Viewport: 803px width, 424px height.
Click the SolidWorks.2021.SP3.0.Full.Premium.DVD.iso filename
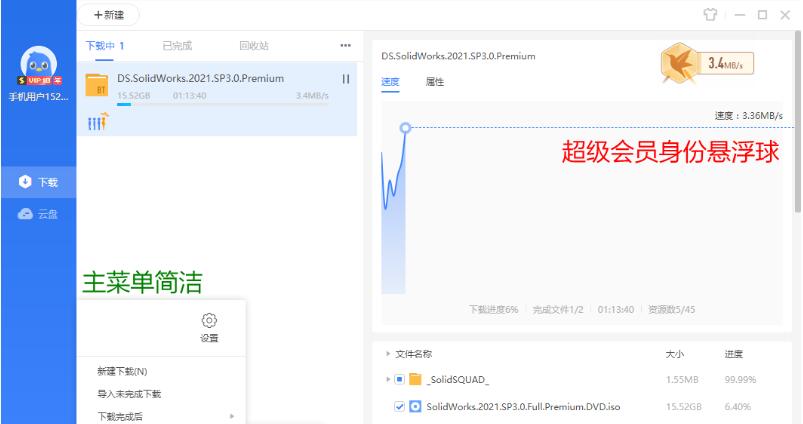point(523,407)
